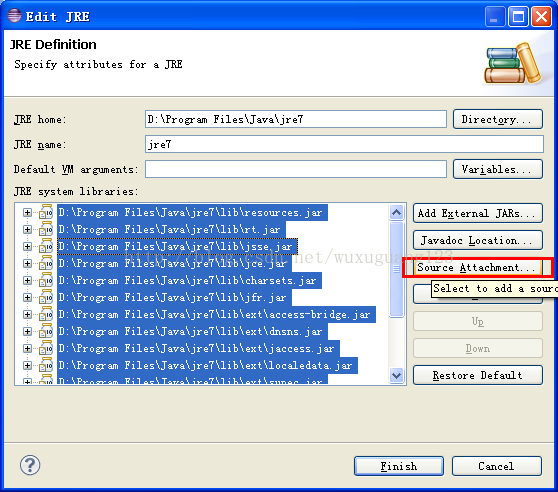Viewport: 558px width, 492px height.
Task: Expand the charsets.jar tree node
Action: 27,280
